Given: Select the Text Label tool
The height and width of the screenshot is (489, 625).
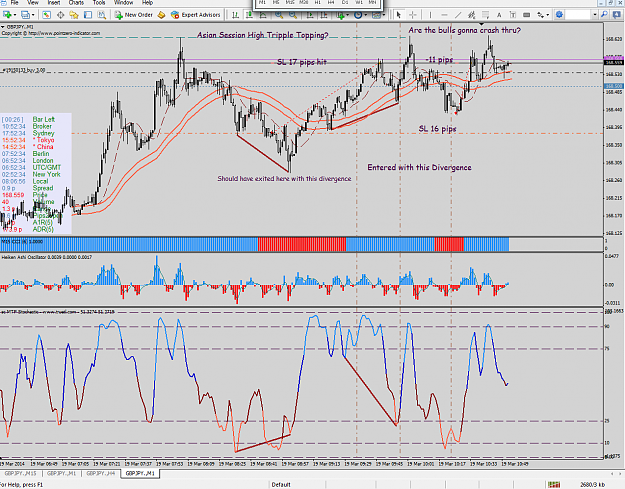Looking at the screenshot, I should 513,15.
